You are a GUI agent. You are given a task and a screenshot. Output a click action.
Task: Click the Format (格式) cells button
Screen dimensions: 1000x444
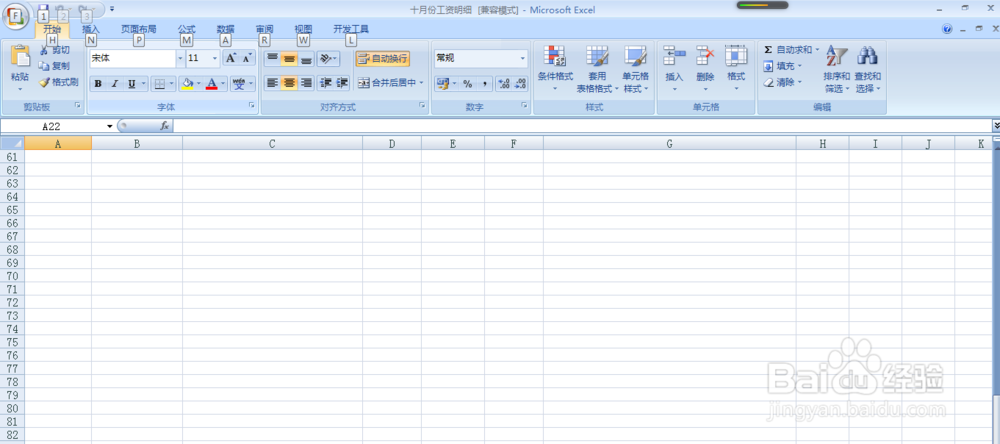tap(736, 69)
